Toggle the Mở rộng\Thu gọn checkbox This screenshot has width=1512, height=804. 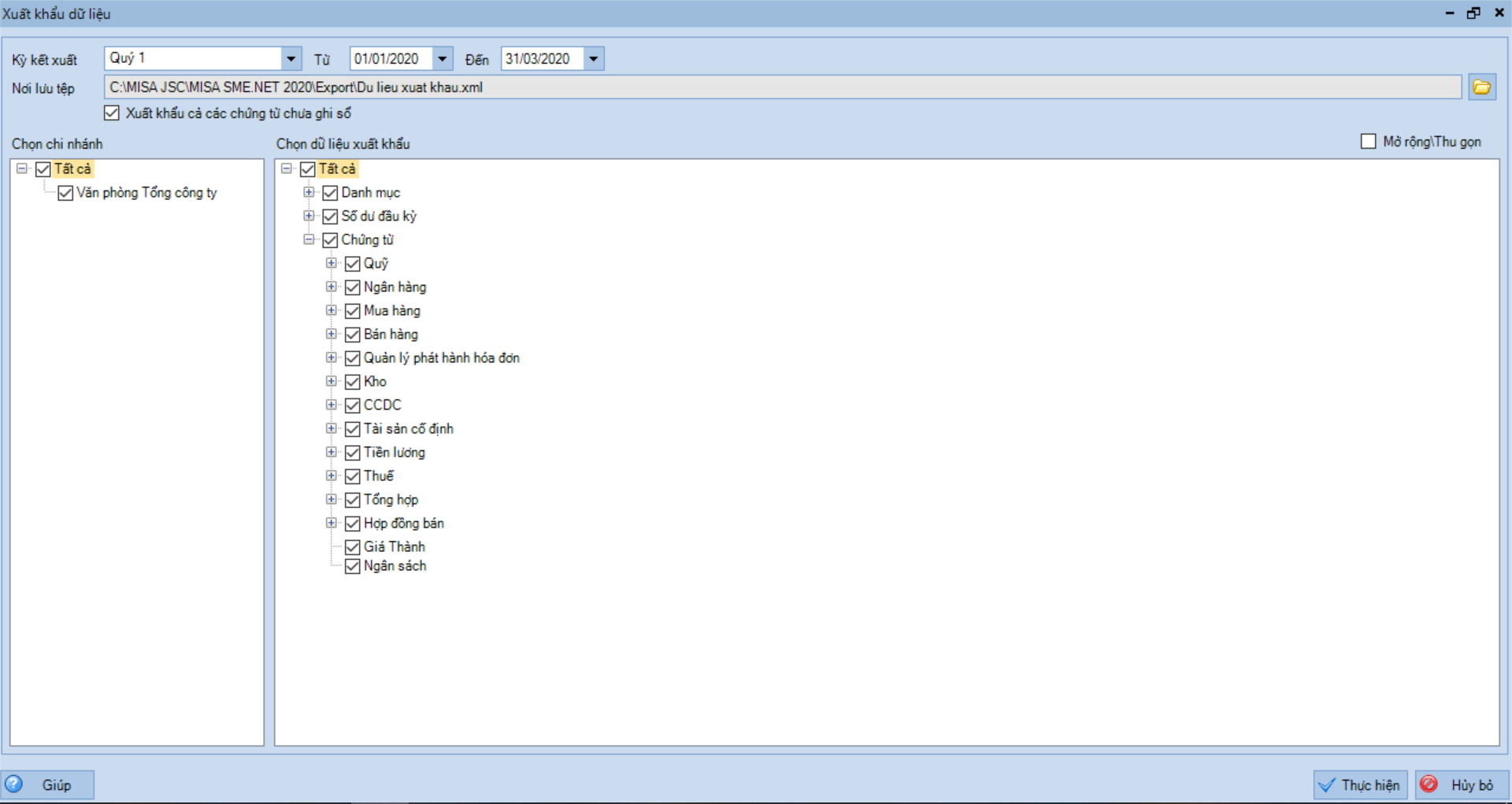pos(1369,142)
